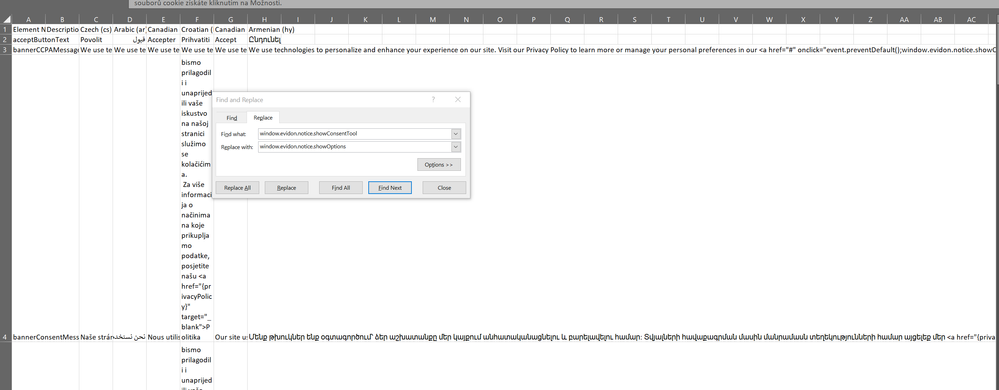Click the Replace with input field
The image size is (999, 390).
354,147
